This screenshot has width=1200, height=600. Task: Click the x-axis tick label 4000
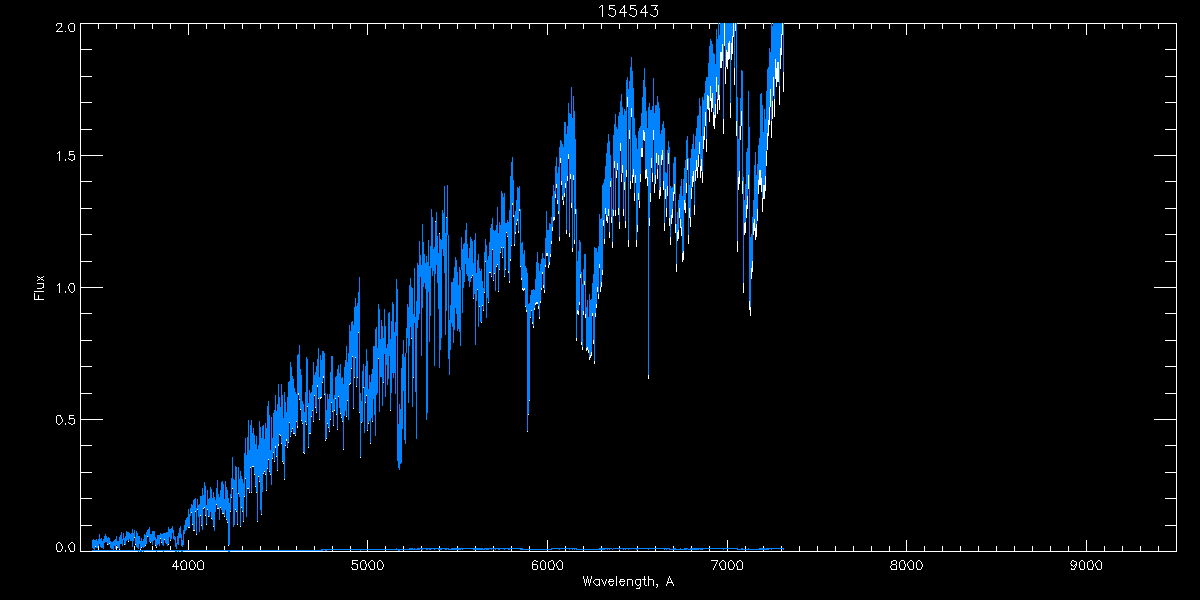pos(188,565)
